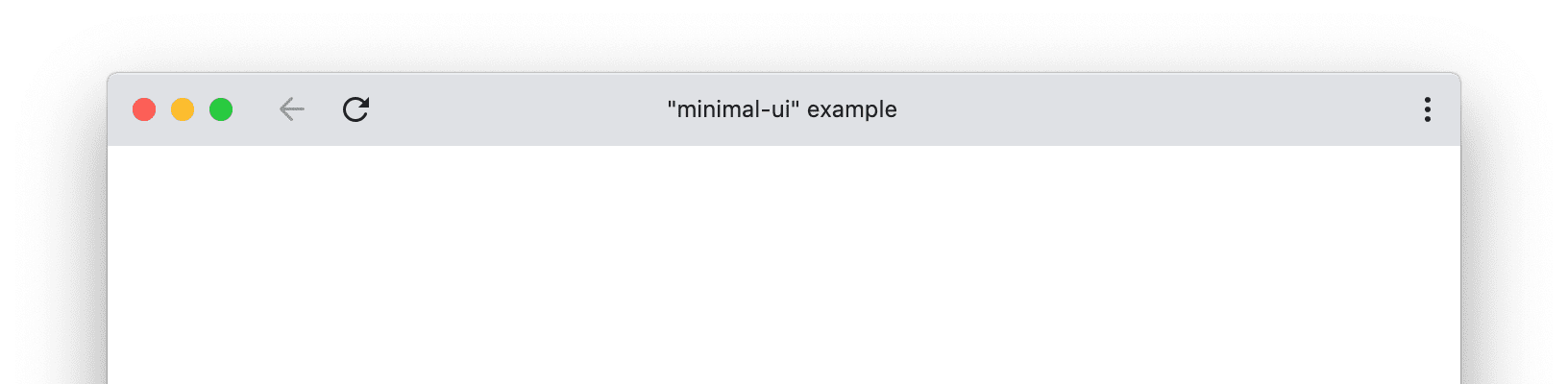Maximize the window with the green button
This screenshot has width=1568, height=384.
pyautogui.click(x=221, y=109)
